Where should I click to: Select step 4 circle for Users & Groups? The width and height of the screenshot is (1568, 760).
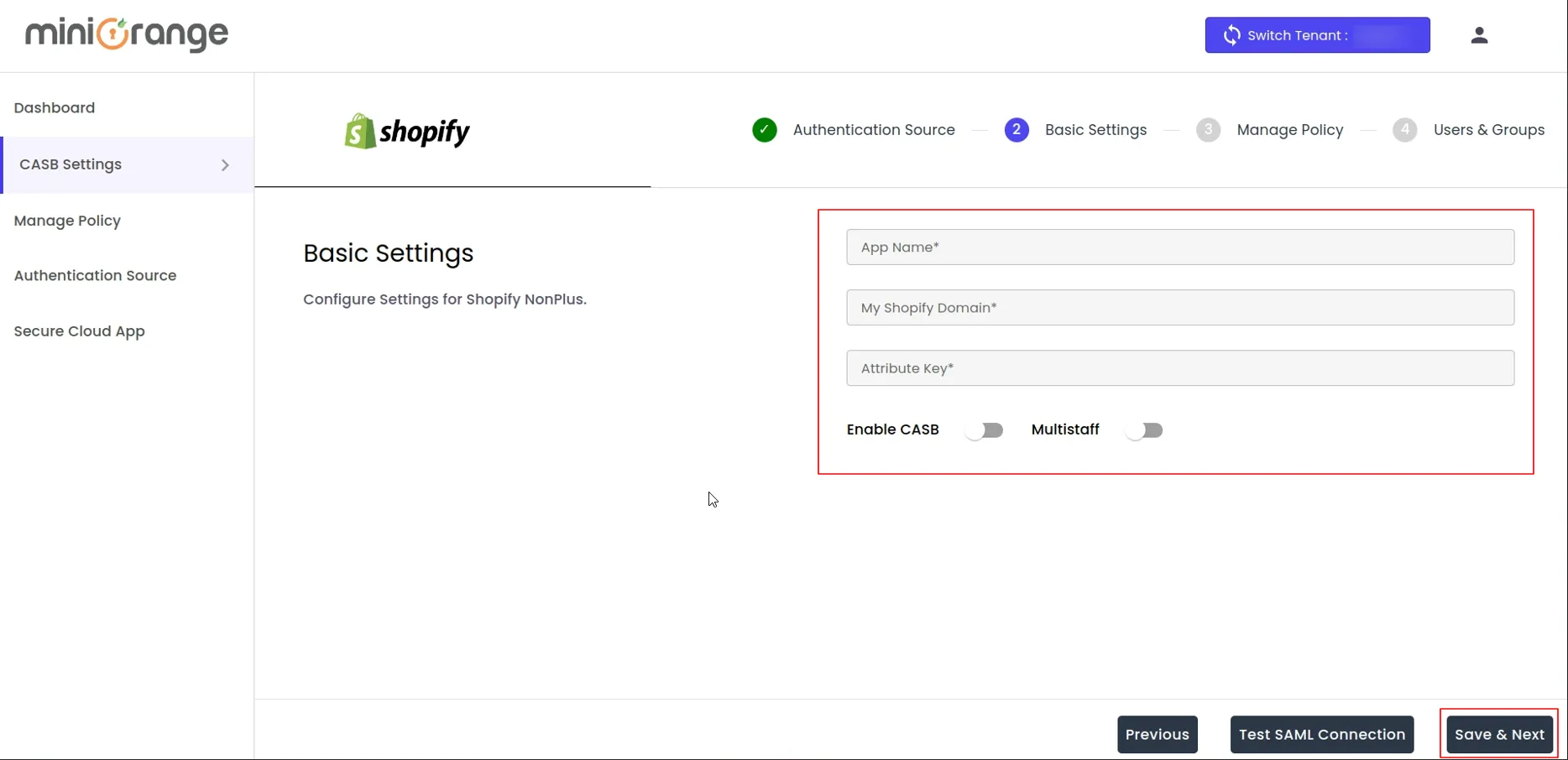(1405, 130)
